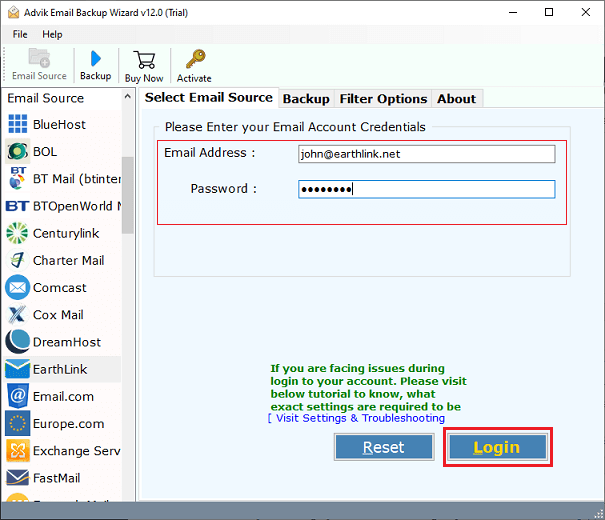
Task: Select the Comcast envelope icon
Action: click(17, 287)
